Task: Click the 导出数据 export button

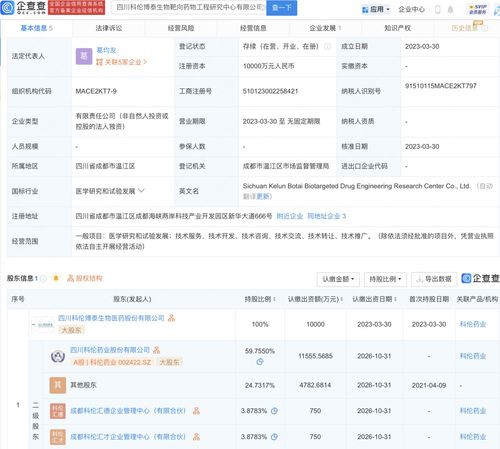Action: point(434,279)
